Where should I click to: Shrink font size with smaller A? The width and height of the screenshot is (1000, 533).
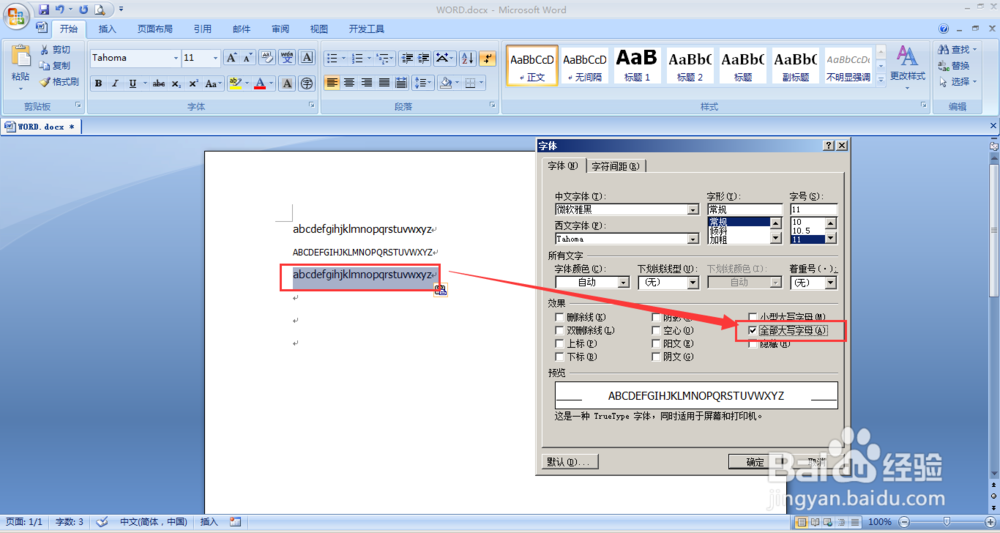pos(247,58)
